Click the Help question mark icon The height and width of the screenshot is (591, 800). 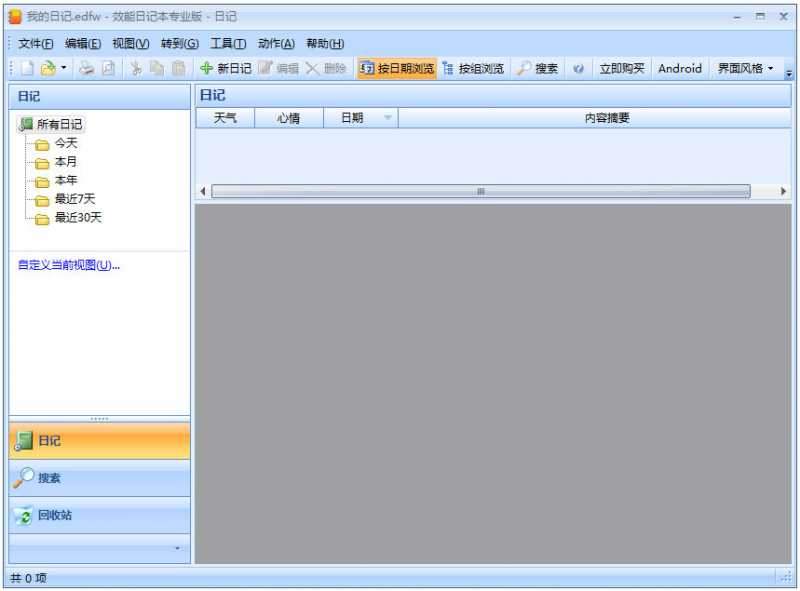point(579,68)
